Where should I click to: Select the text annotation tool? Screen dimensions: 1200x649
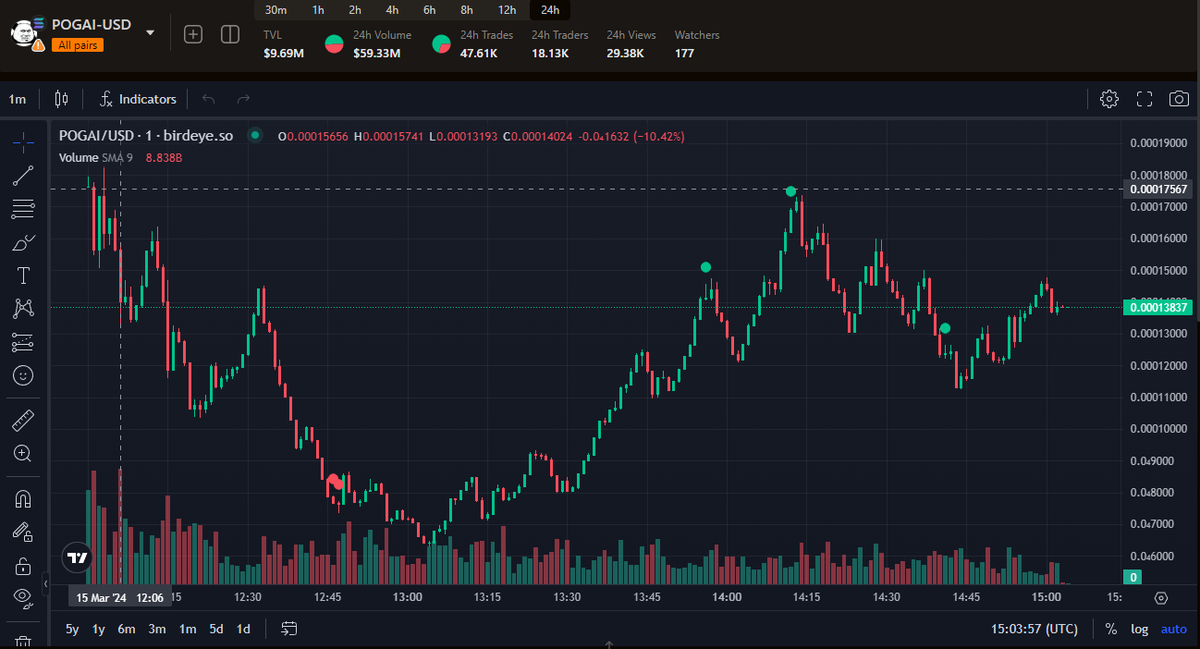pyautogui.click(x=22, y=275)
